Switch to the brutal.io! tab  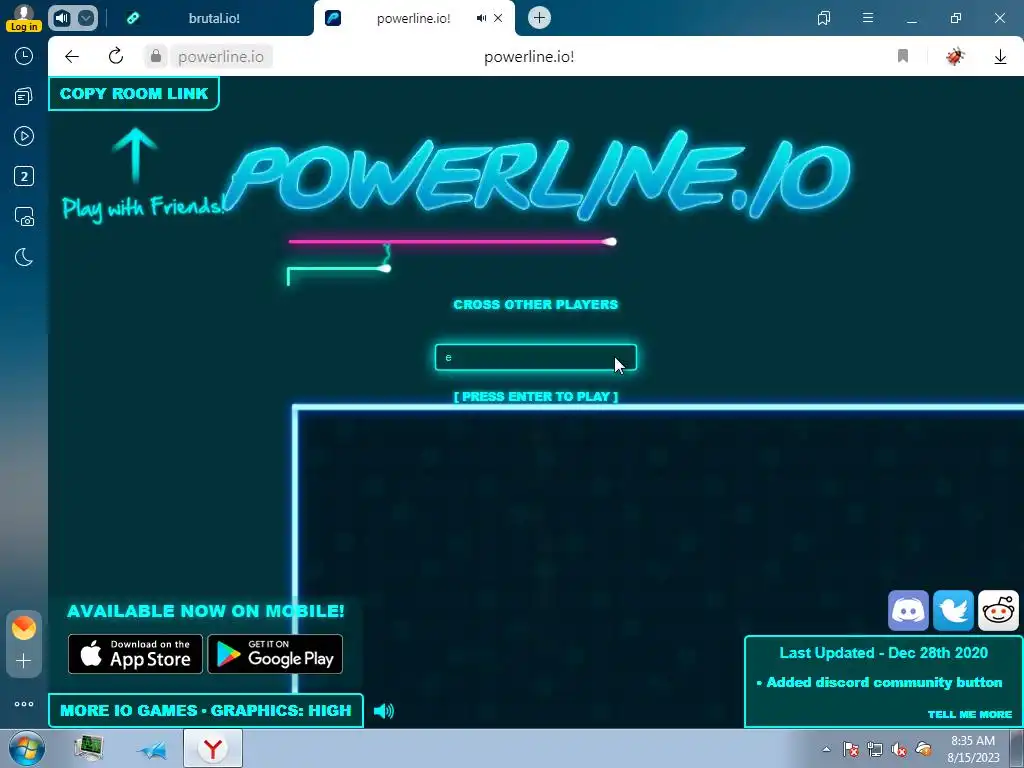212,18
